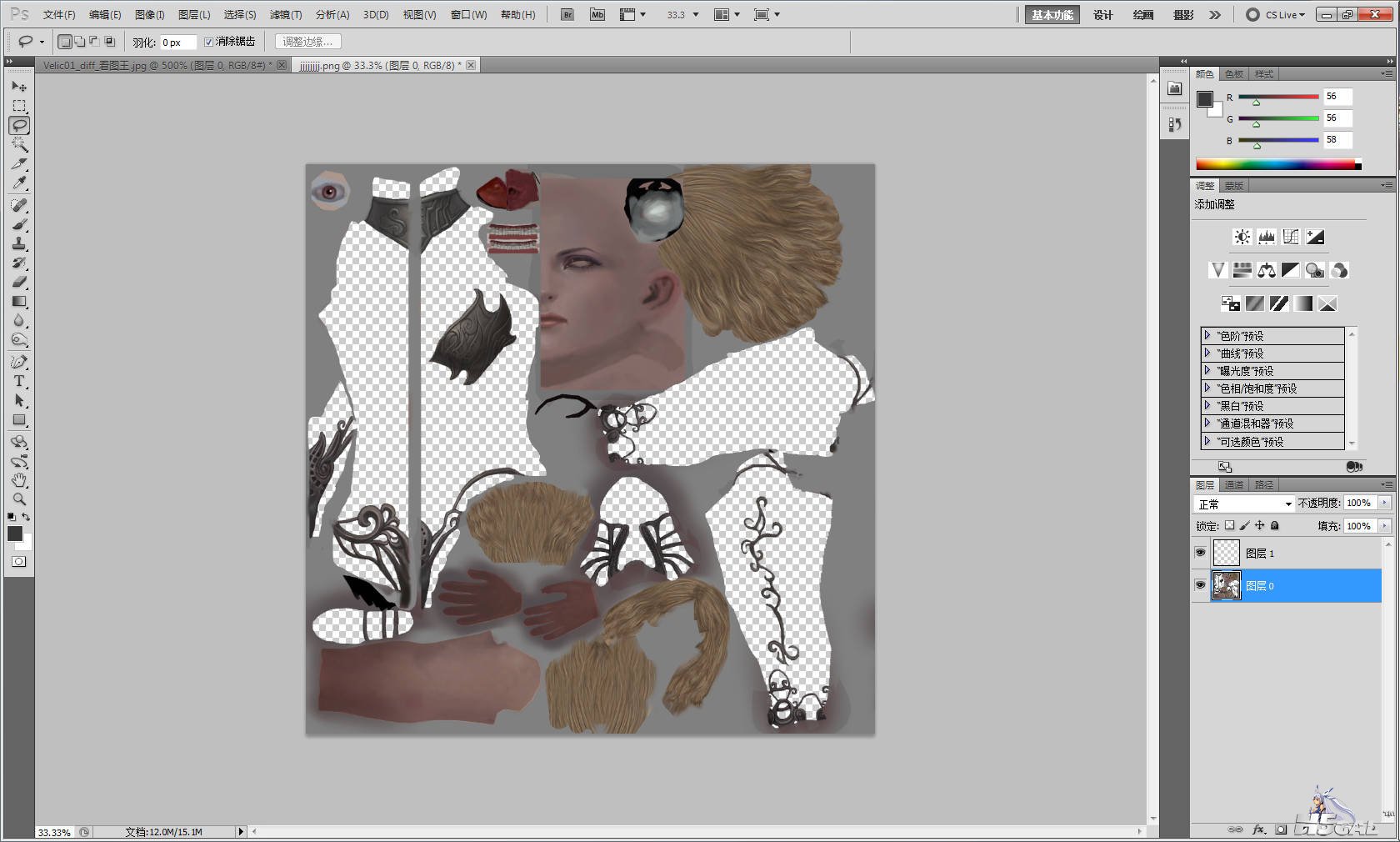Toggle lock all for the layer
Screen dimensions: 1400x842
tap(1274, 525)
